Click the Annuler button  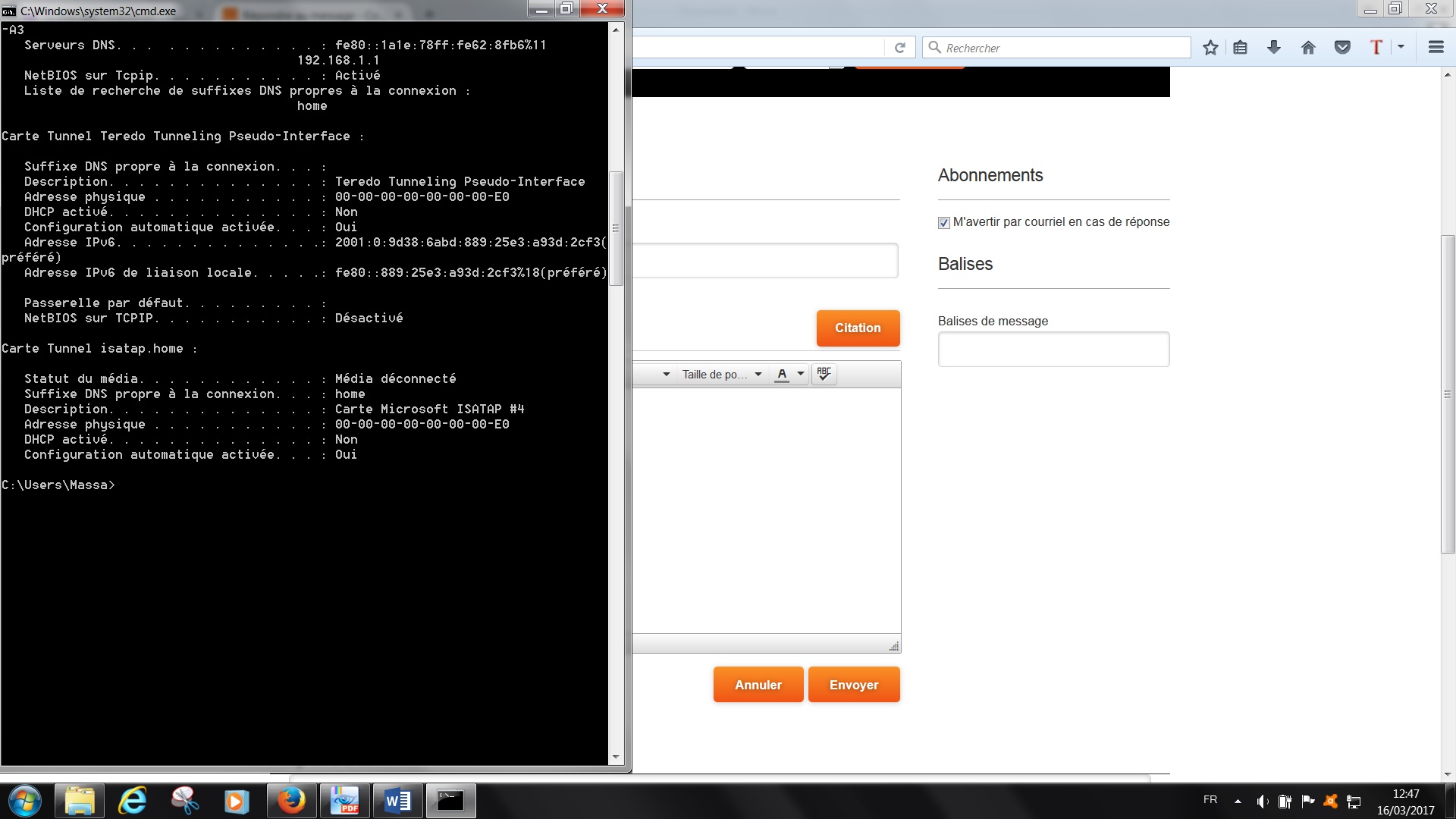[758, 685]
